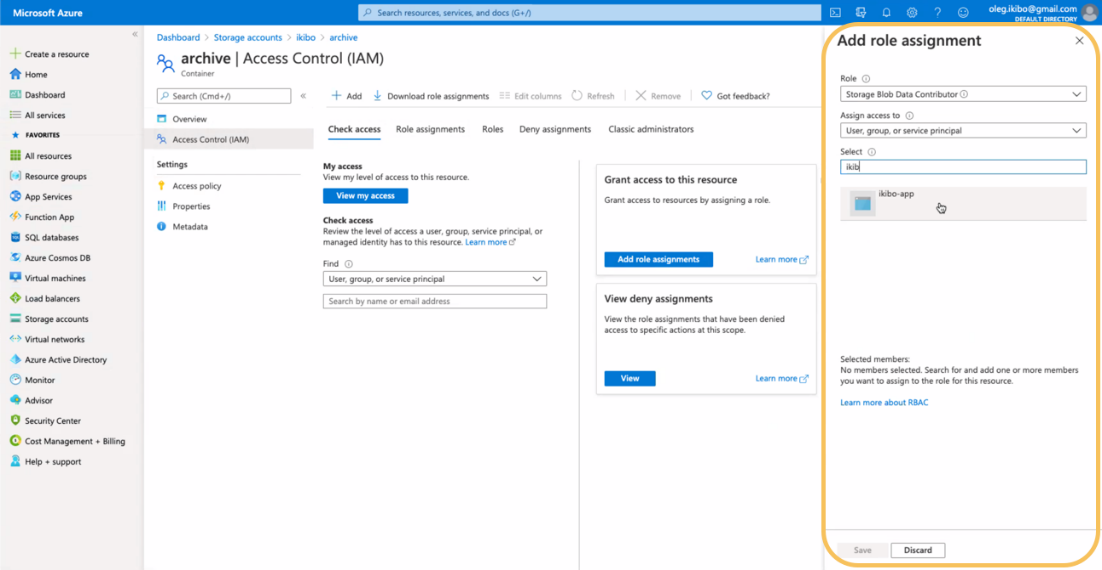This screenshot has height=570, width=1102.
Task: Click the help question mark icon
Action: click(937, 12)
